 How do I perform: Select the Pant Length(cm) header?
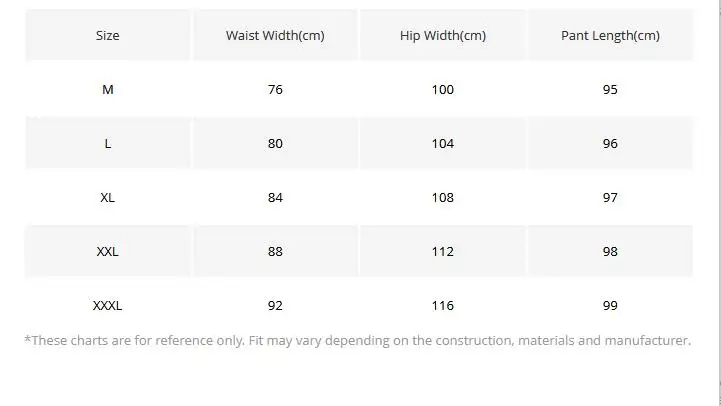click(610, 35)
